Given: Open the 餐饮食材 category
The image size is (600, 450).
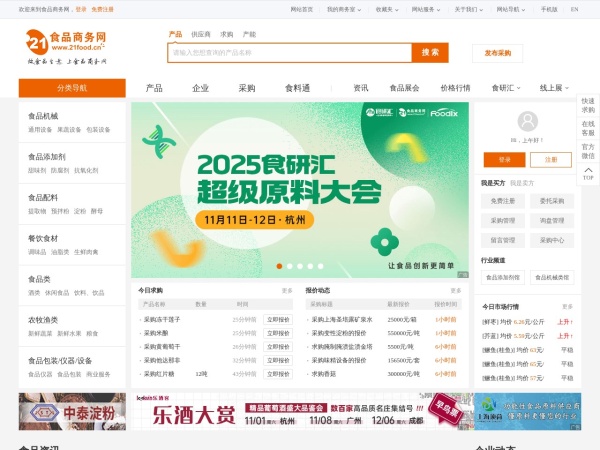Looking at the screenshot, I should (x=43, y=238).
